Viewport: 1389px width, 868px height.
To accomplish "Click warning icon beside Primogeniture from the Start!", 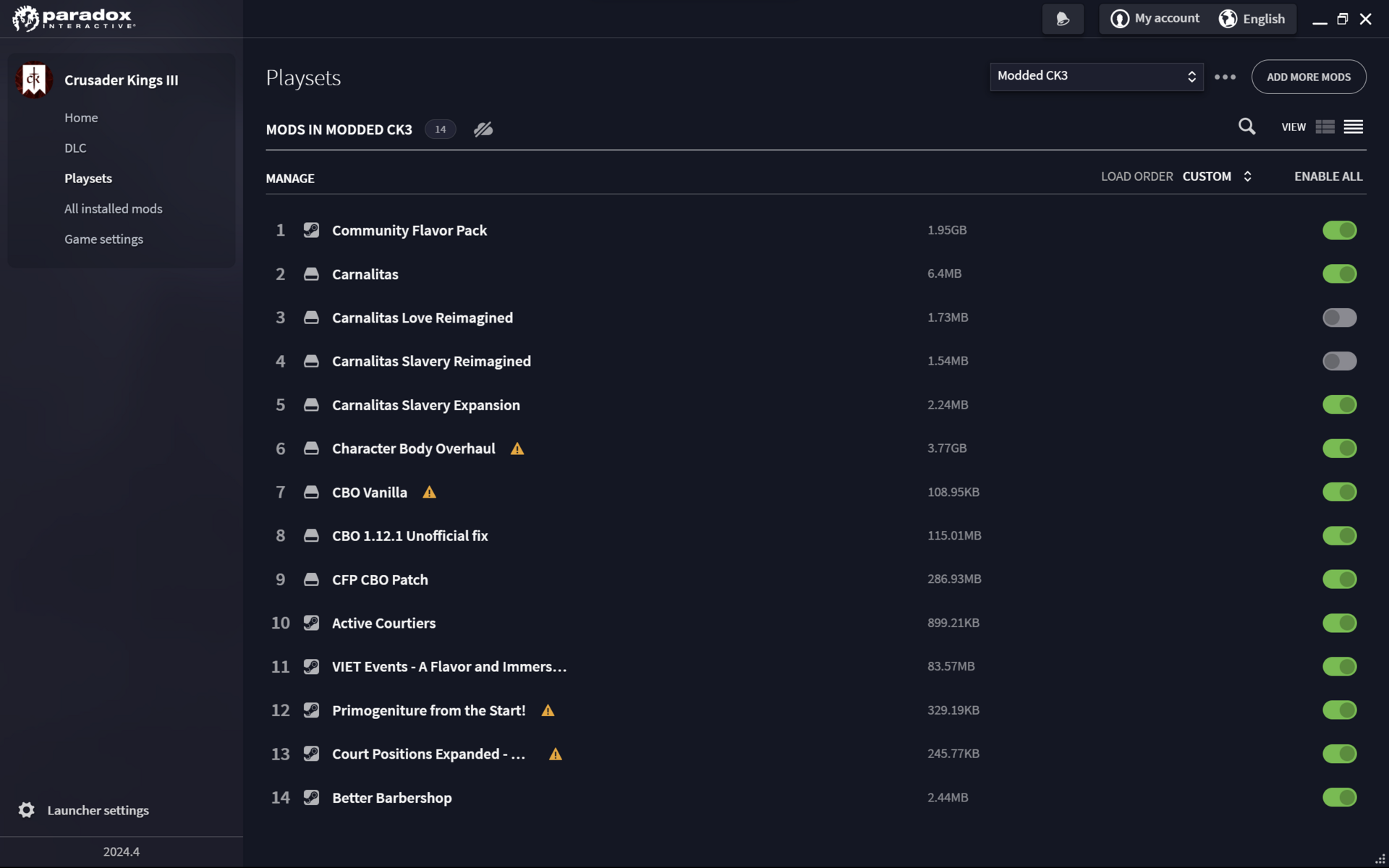I will click(x=548, y=711).
